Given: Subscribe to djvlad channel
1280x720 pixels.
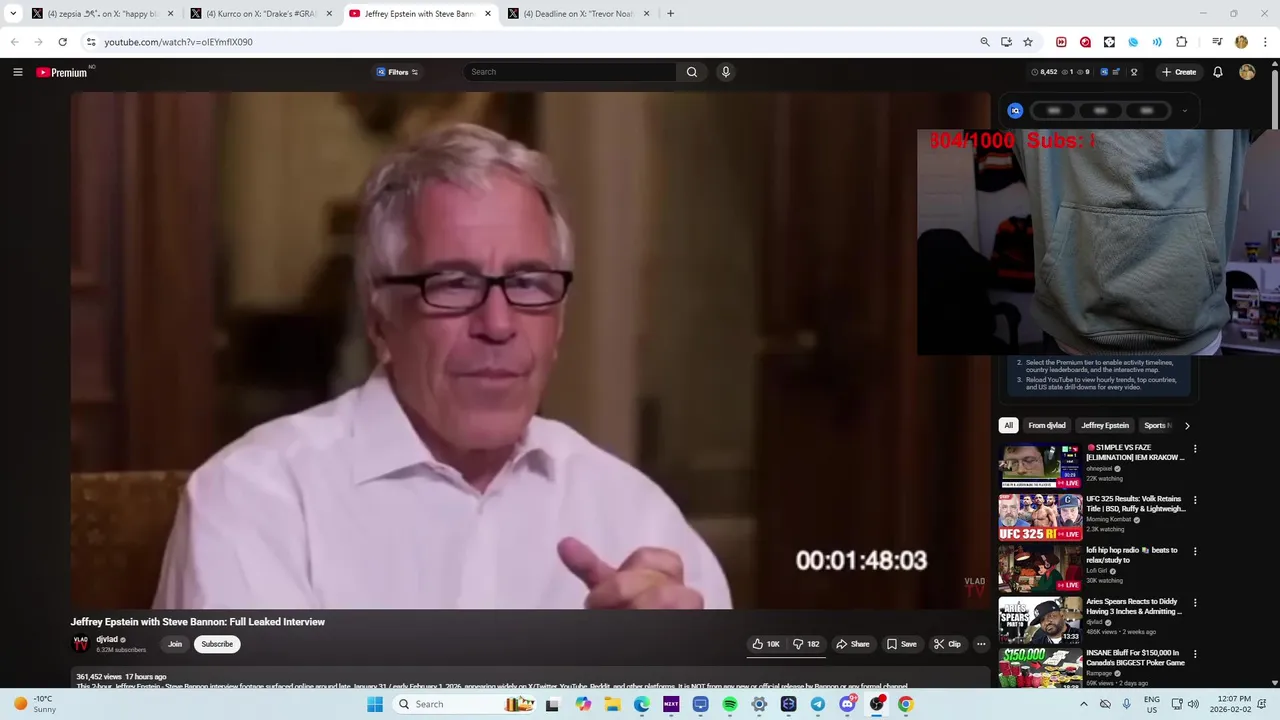Looking at the screenshot, I should point(217,644).
